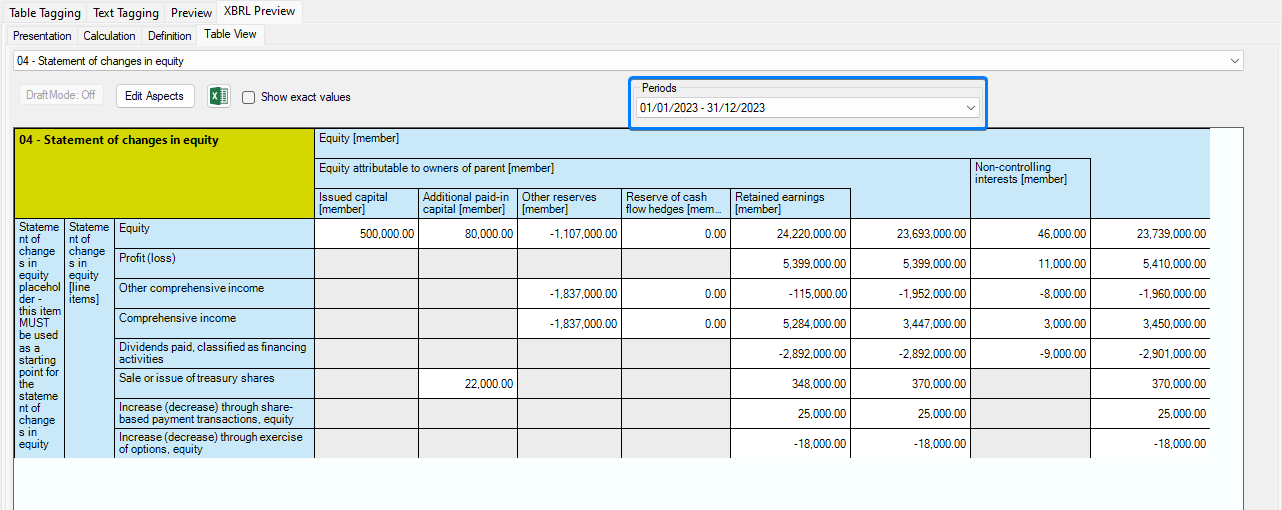
Task: Select the -1,107,000.00 other reserves cell
Action: coord(569,233)
